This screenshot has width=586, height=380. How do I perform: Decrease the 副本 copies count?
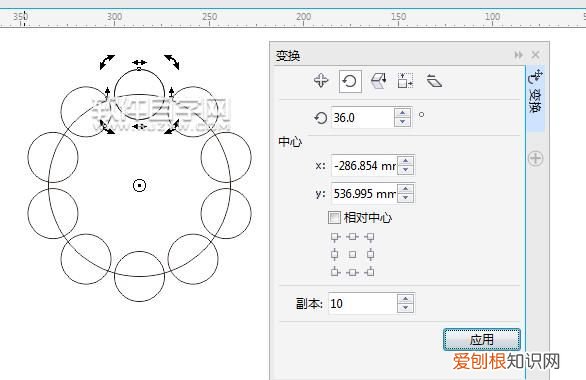[x=405, y=308]
